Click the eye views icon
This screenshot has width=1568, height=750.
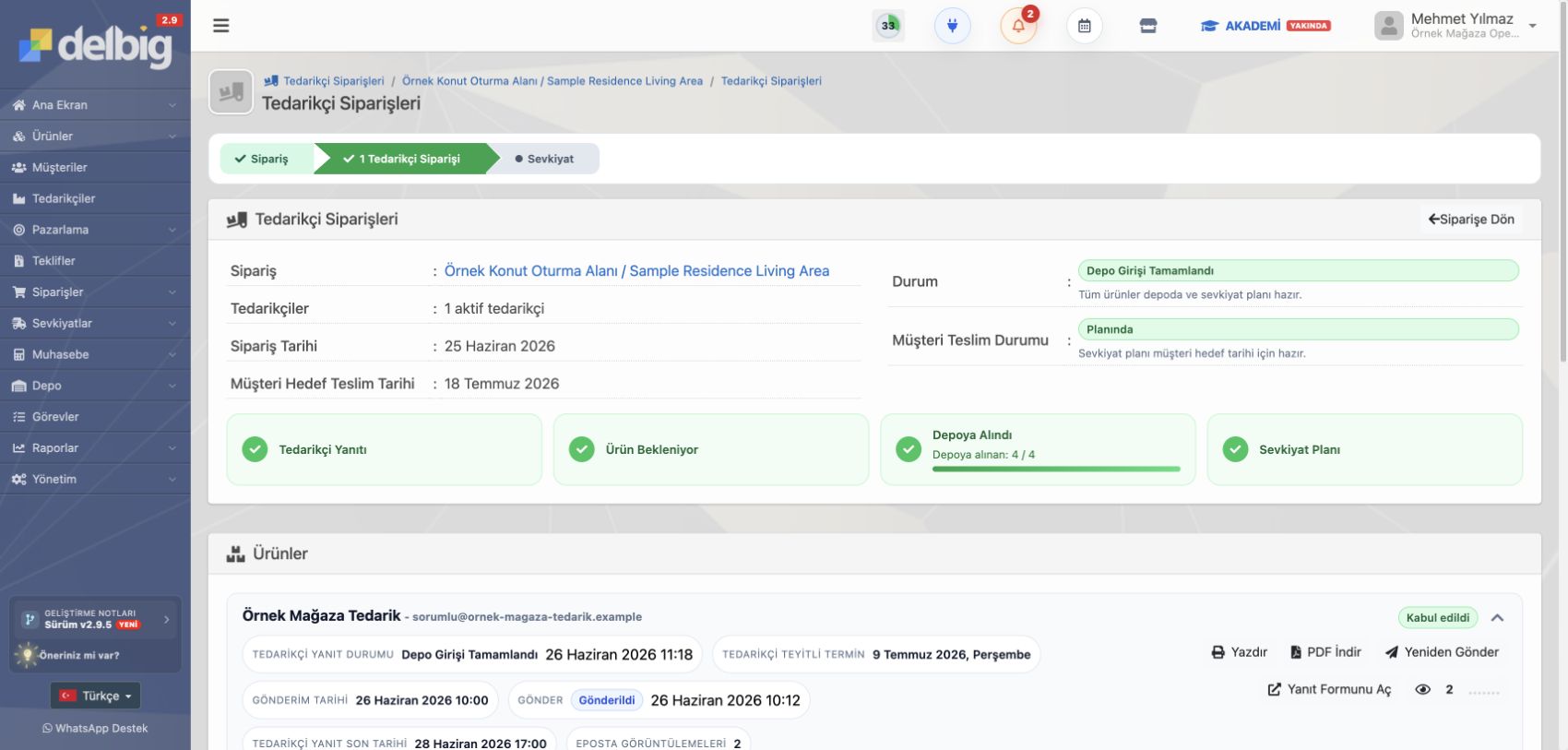[x=1423, y=689]
